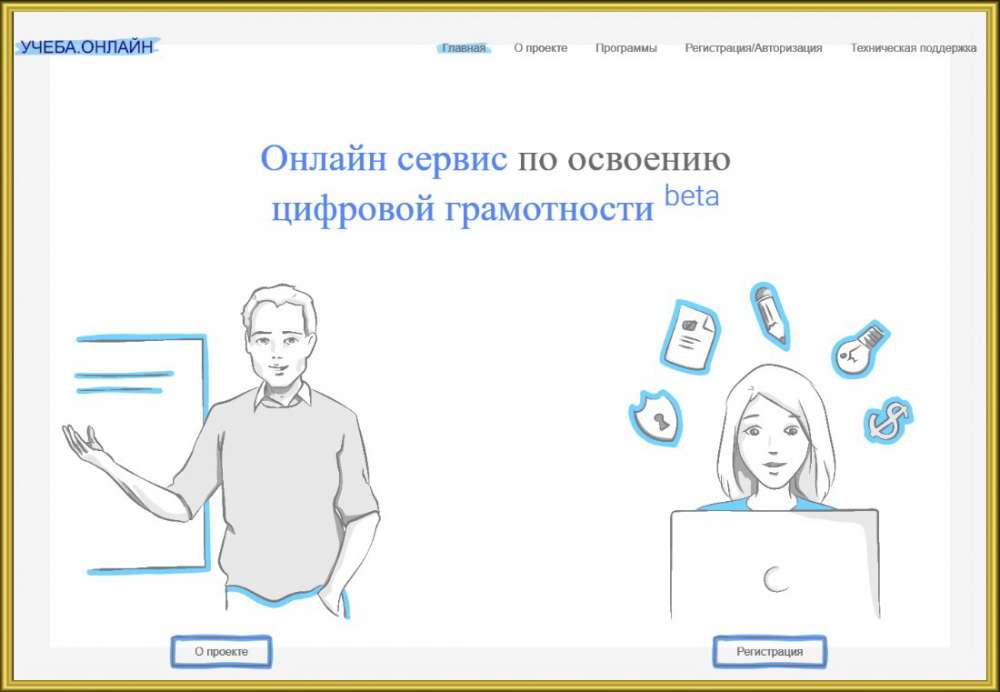The height and width of the screenshot is (692, 1000).
Task: Click the Регистрация button under the laptop
Action: point(769,652)
